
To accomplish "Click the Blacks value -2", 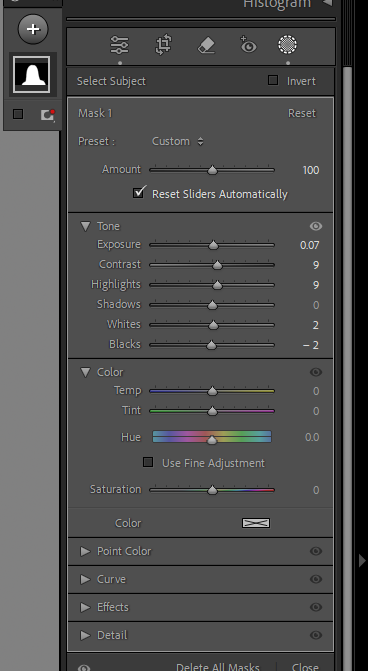I will tap(311, 345).
